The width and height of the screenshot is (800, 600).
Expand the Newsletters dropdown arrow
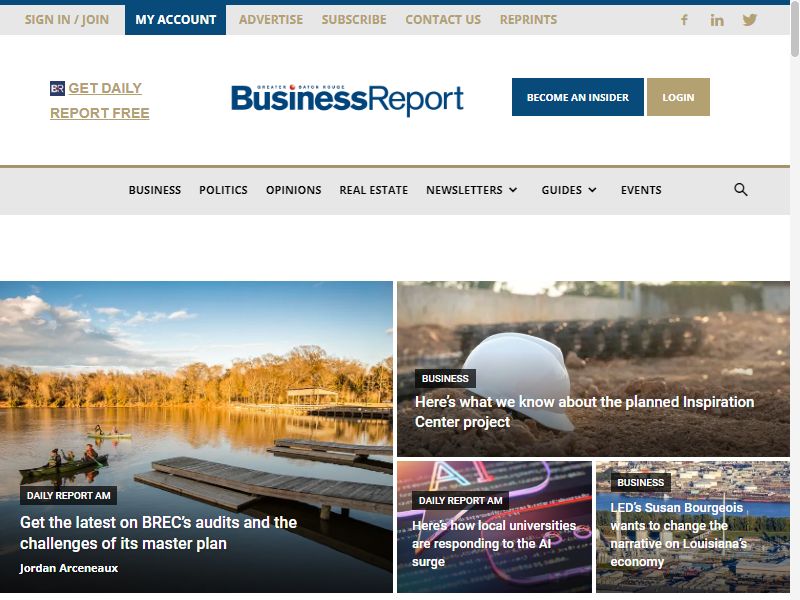point(513,190)
